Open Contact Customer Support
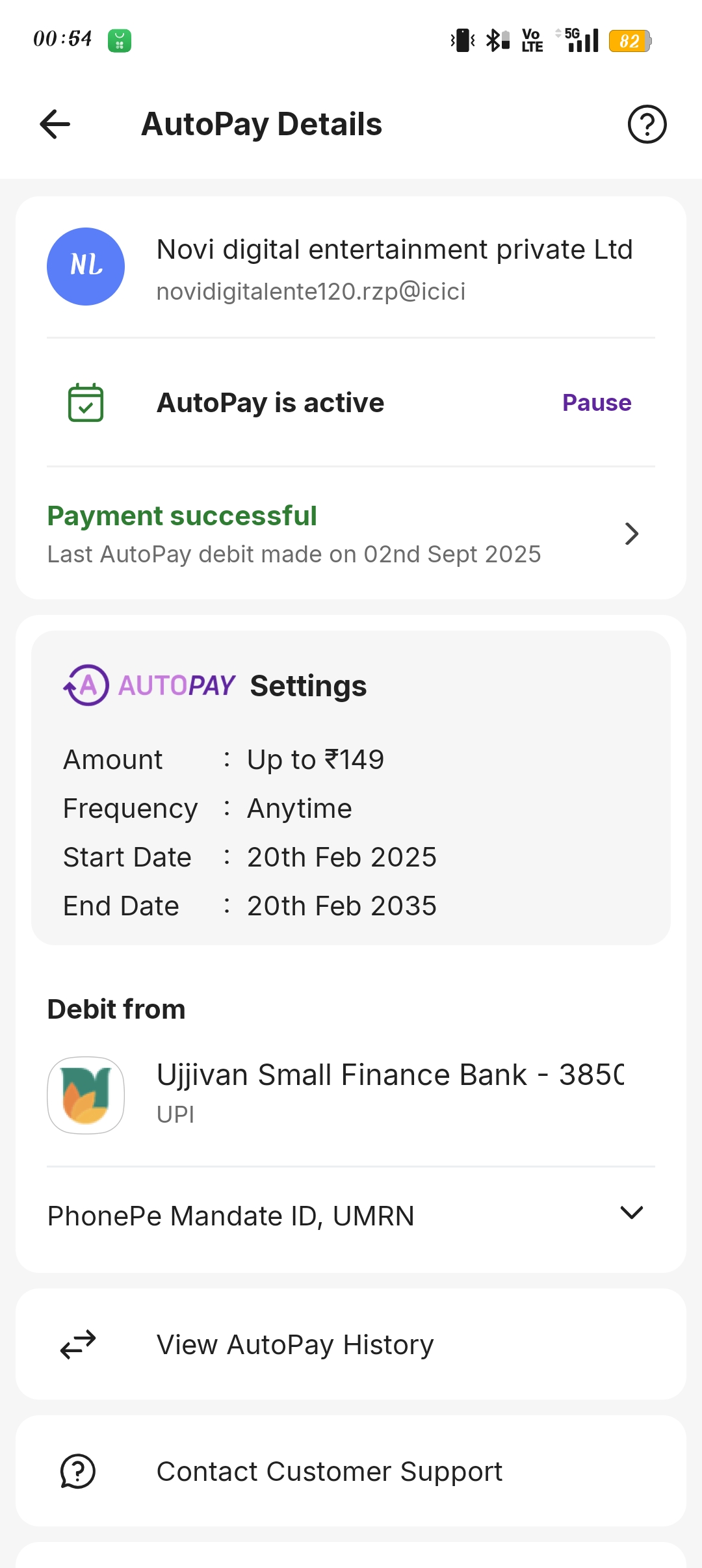 coord(330,1471)
